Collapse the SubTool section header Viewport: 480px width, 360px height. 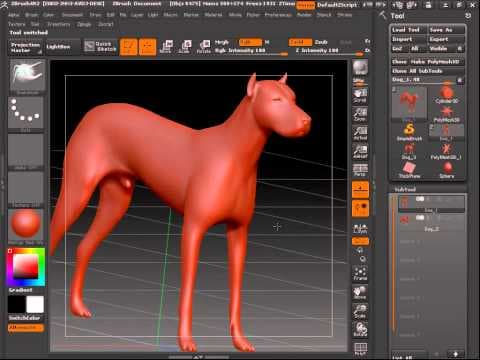[405, 189]
